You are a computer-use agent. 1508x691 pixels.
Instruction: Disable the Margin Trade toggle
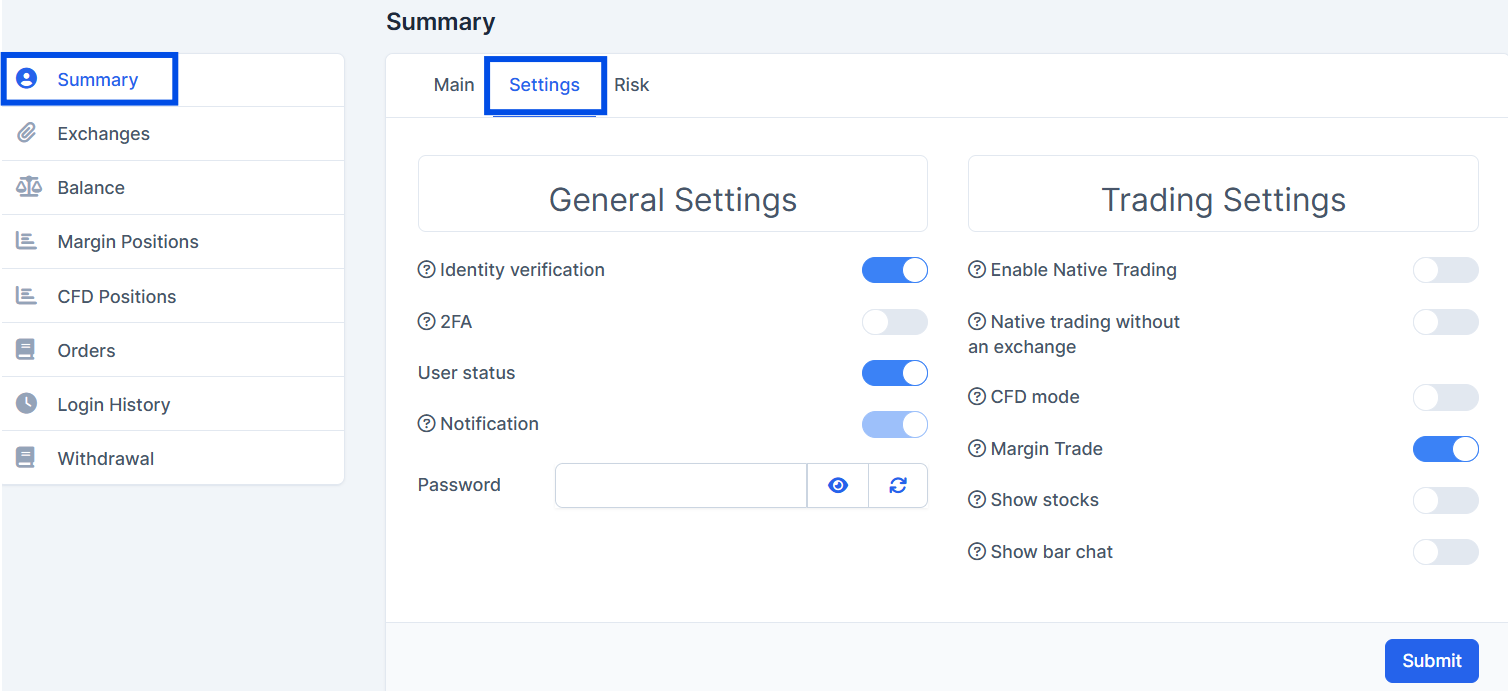click(x=1446, y=449)
